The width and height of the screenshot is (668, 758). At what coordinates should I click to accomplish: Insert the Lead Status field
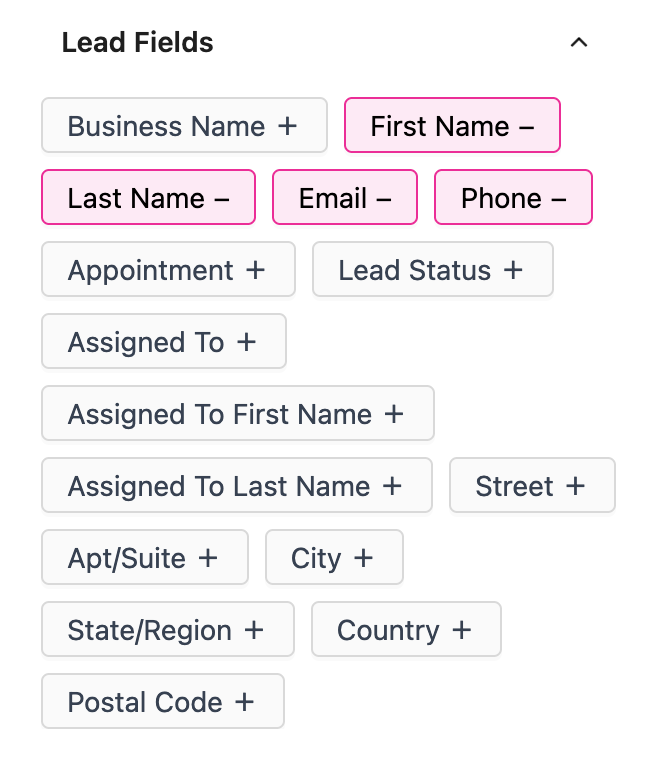click(x=432, y=270)
